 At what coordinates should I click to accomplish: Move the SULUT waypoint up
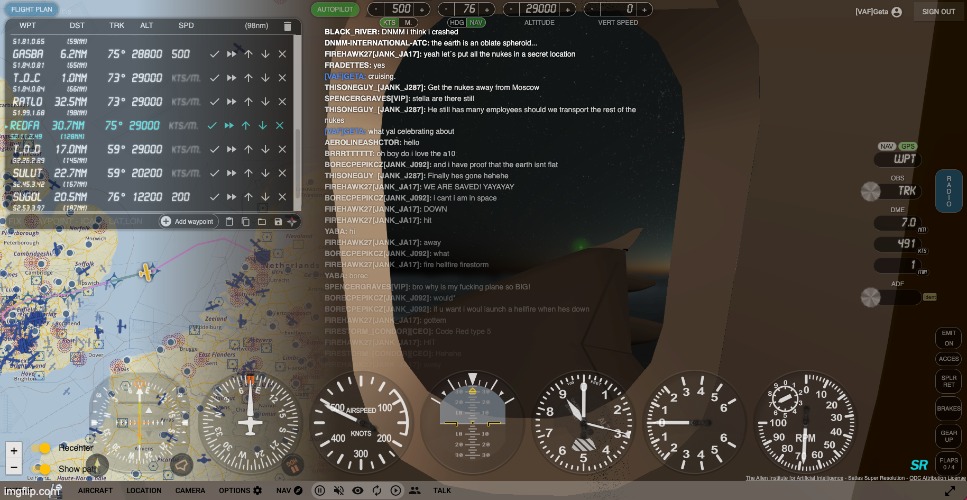[x=247, y=173]
